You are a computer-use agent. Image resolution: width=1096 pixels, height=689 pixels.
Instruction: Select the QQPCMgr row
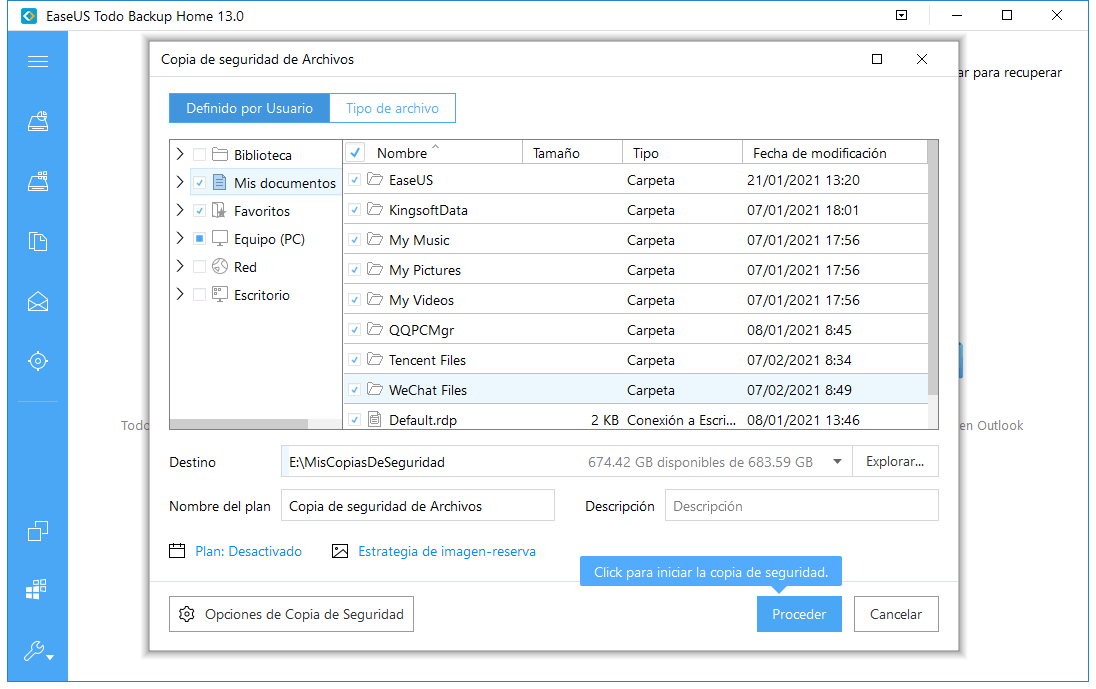coord(635,329)
